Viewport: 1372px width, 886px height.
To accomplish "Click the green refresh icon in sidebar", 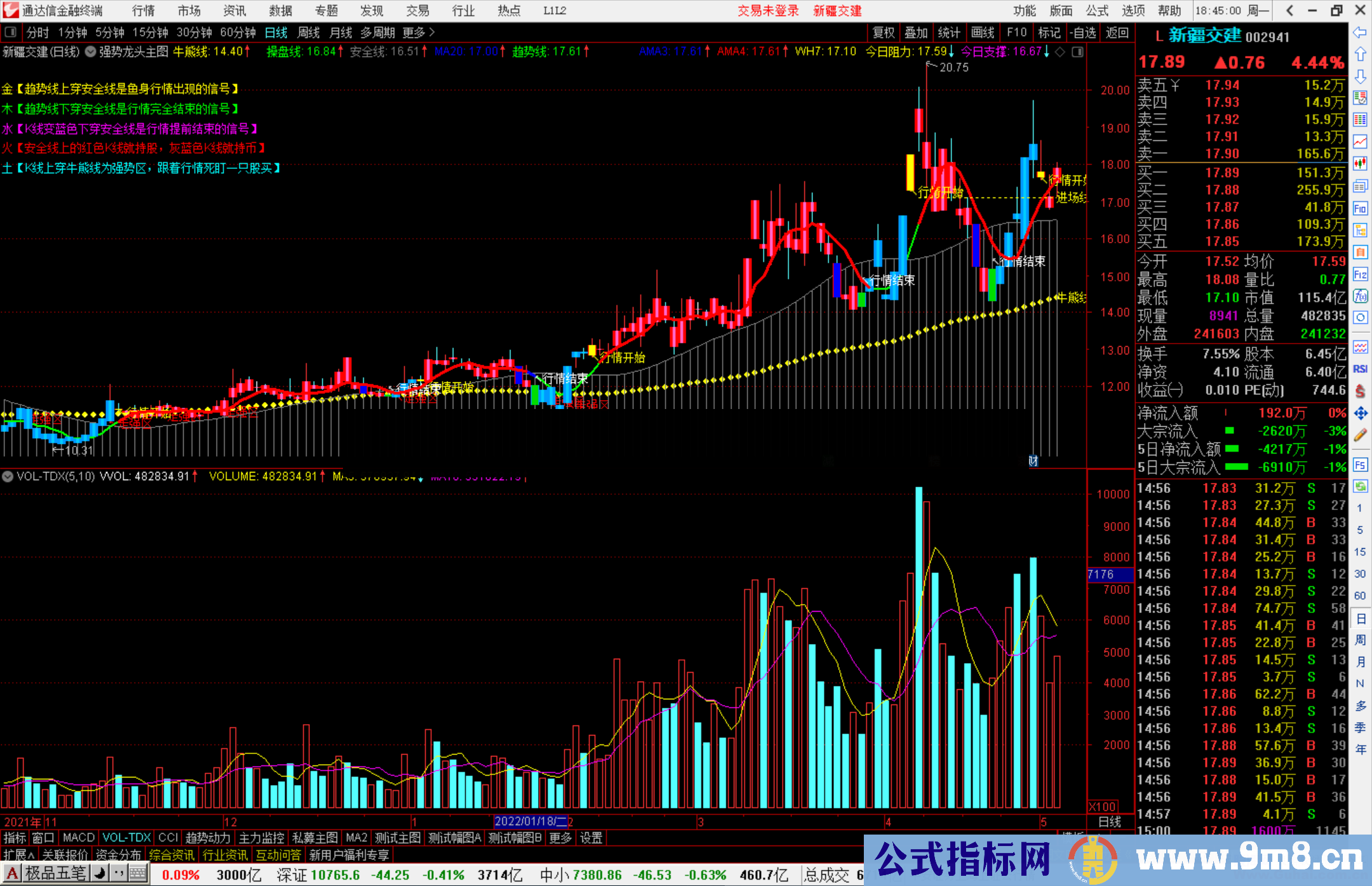I will pyautogui.click(x=1360, y=487).
